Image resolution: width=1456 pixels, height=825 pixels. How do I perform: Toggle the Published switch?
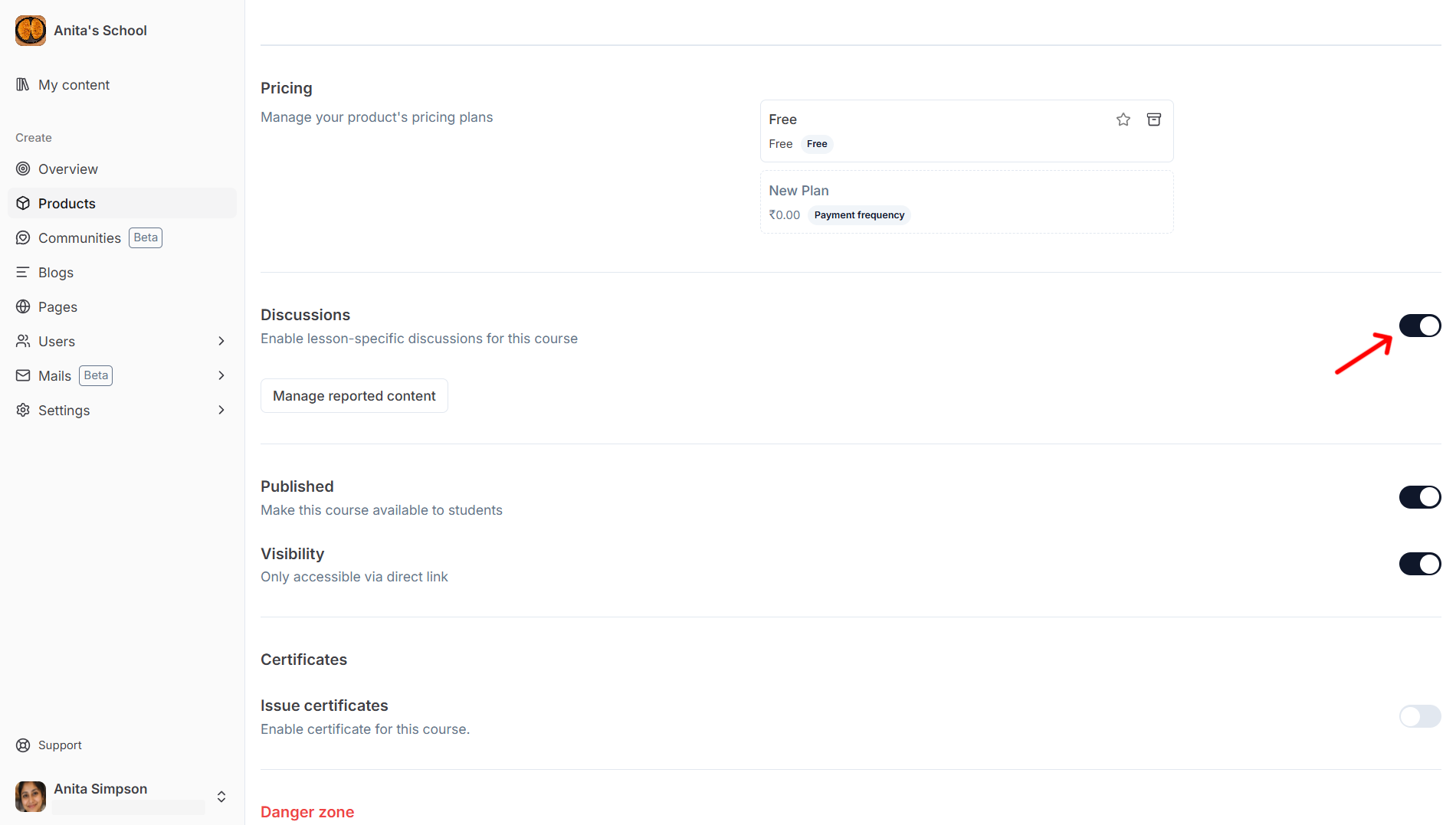(1420, 497)
